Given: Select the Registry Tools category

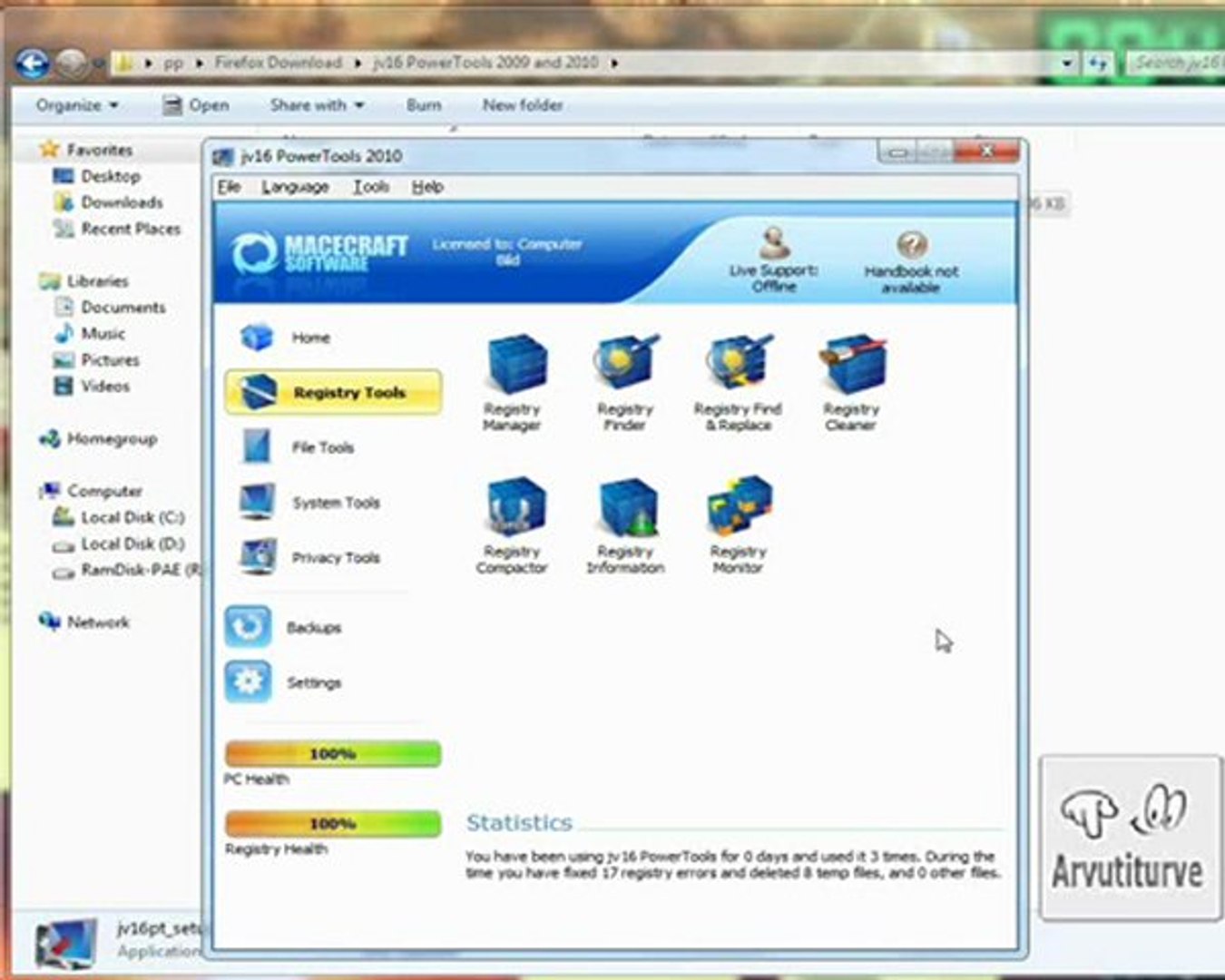Looking at the screenshot, I should (x=333, y=392).
